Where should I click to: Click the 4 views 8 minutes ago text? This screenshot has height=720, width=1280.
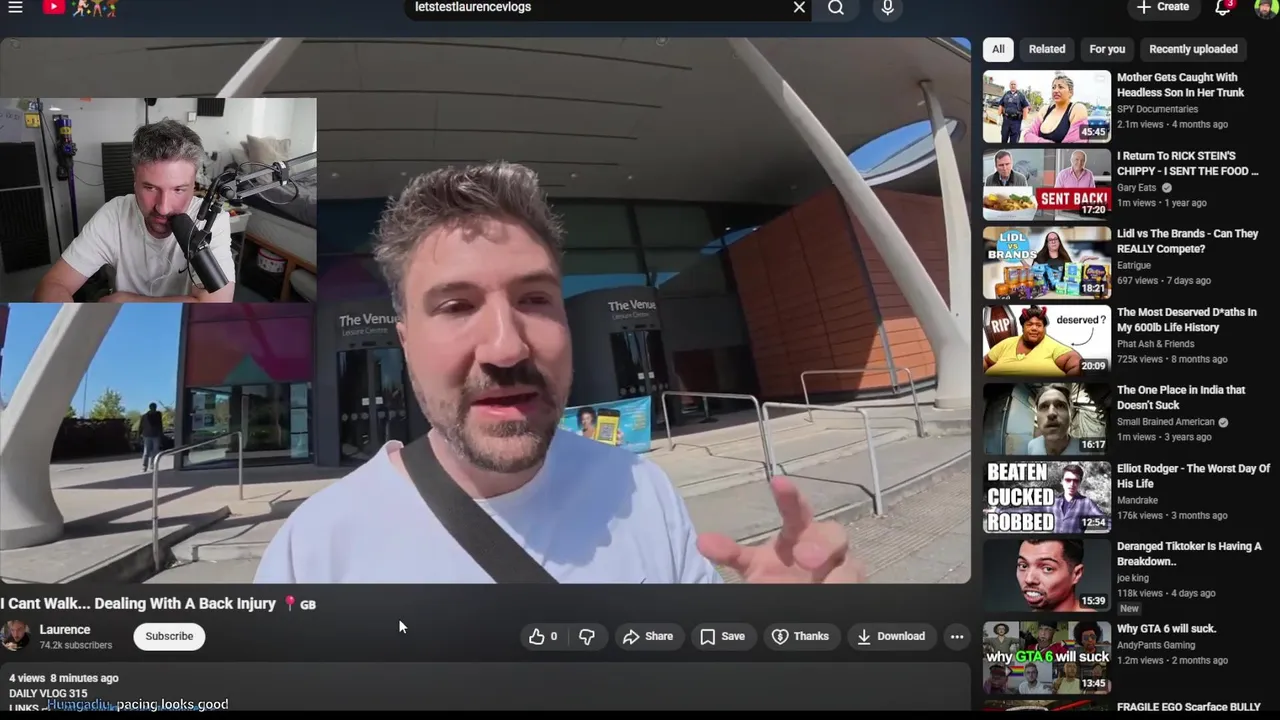(64, 678)
